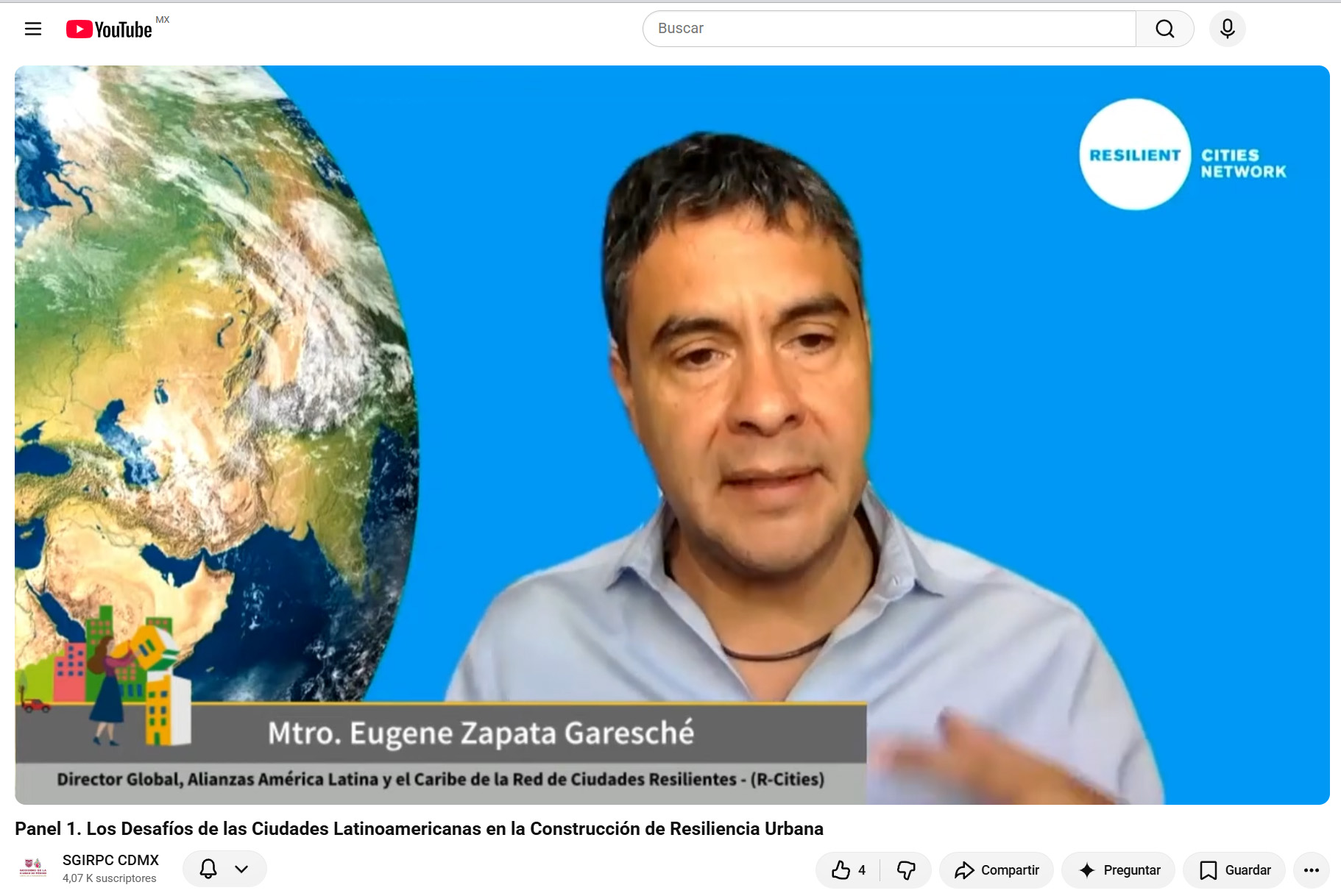Click the Buscar search field

click(x=889, y=29)
